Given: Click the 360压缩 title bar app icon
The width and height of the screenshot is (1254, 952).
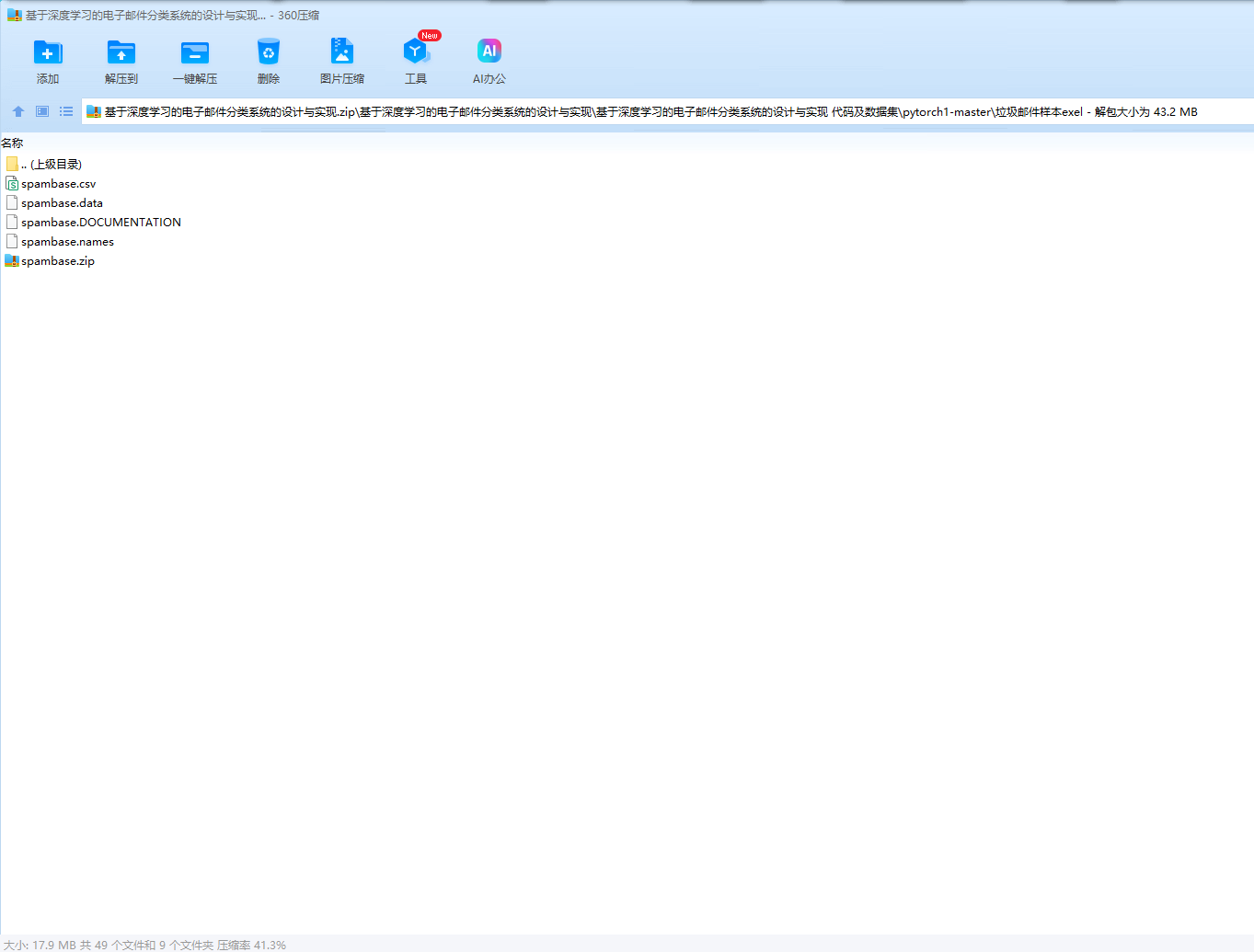Looking at the screenshot, I should coord(14,16).
